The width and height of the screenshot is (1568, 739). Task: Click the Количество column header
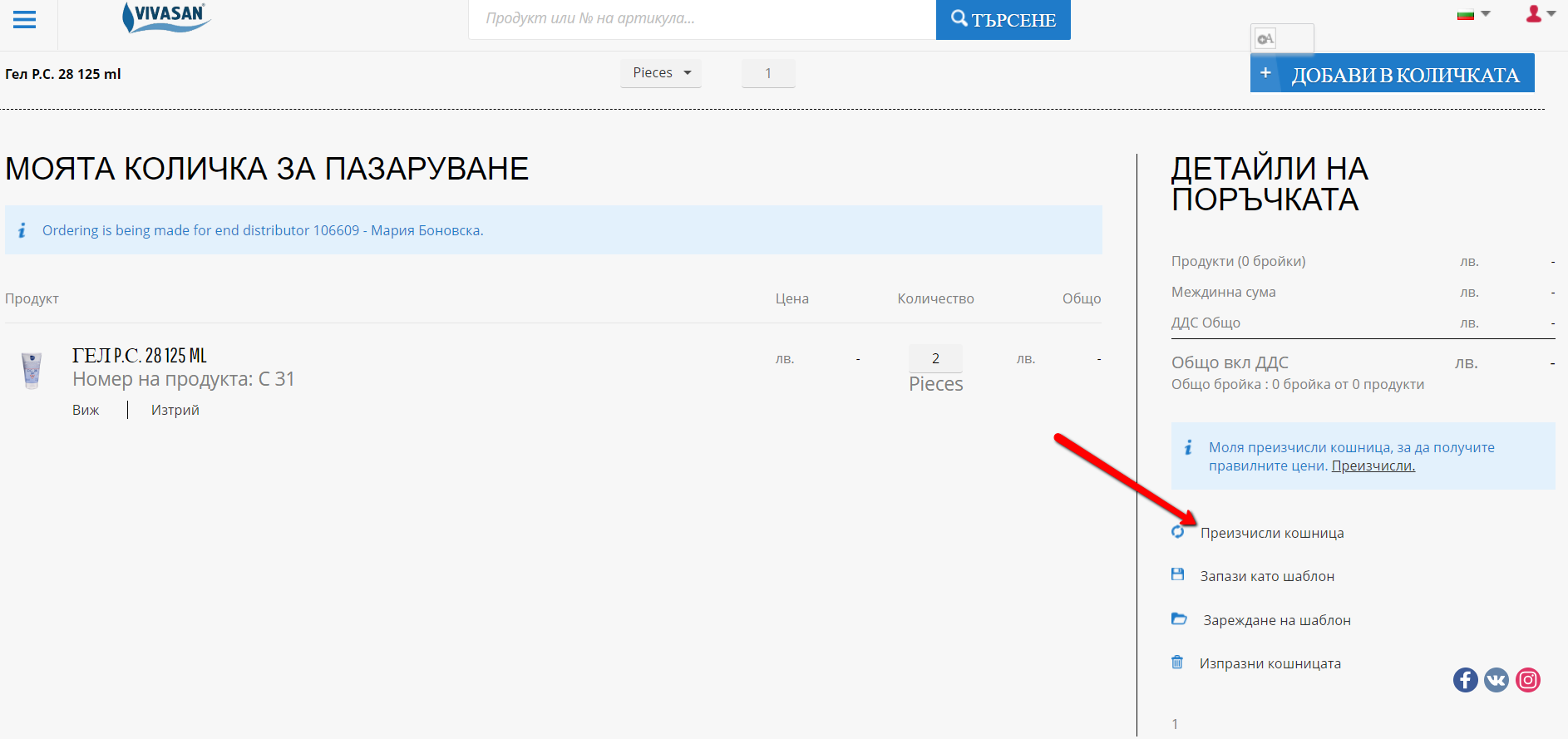tap(935, 298)
